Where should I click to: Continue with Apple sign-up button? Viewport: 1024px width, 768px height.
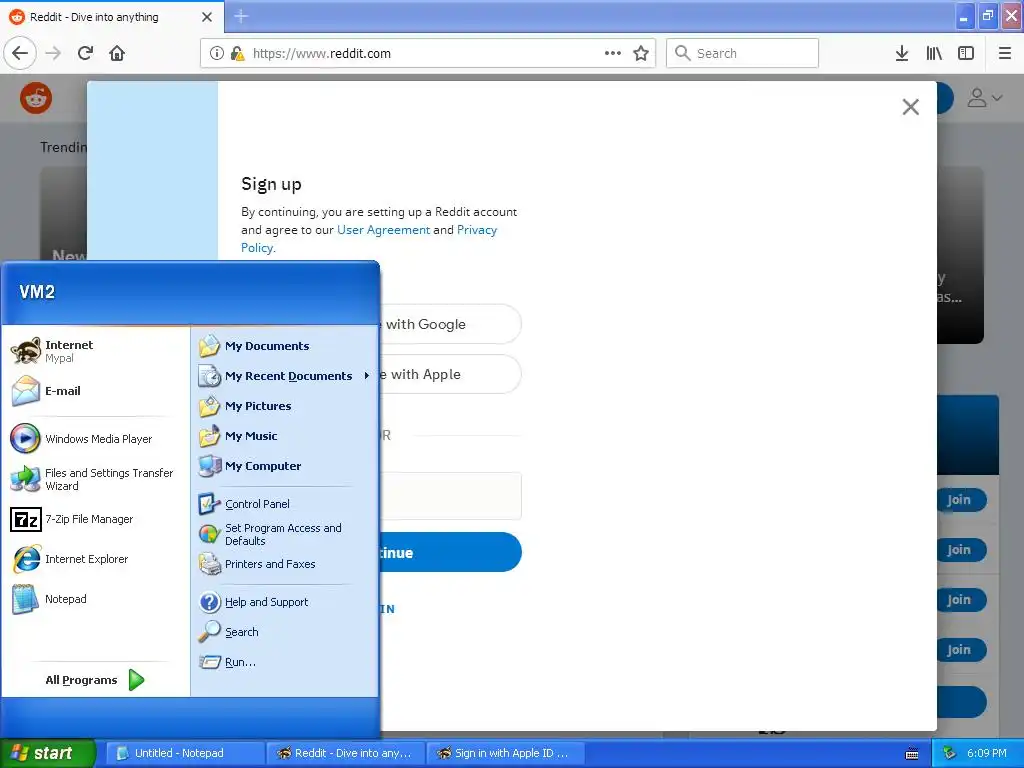[450, 374]
